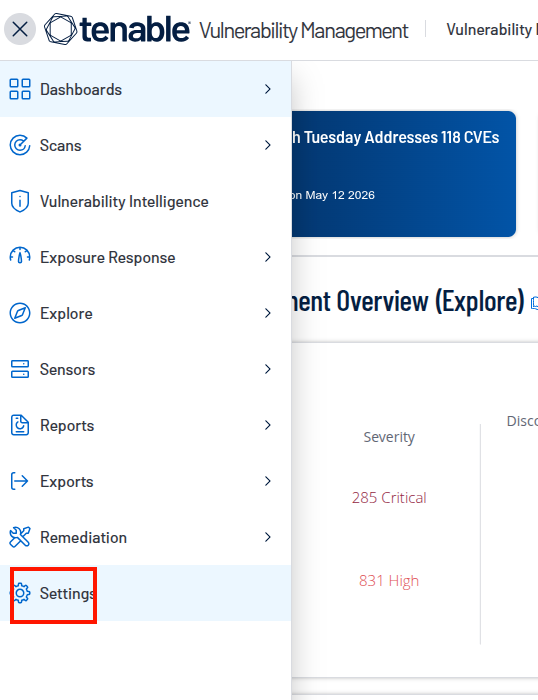This screenshot has width=538, height=700.
Task: Click the Remediation tools icon
Action: pyautogui.click(x=20, y=537)
